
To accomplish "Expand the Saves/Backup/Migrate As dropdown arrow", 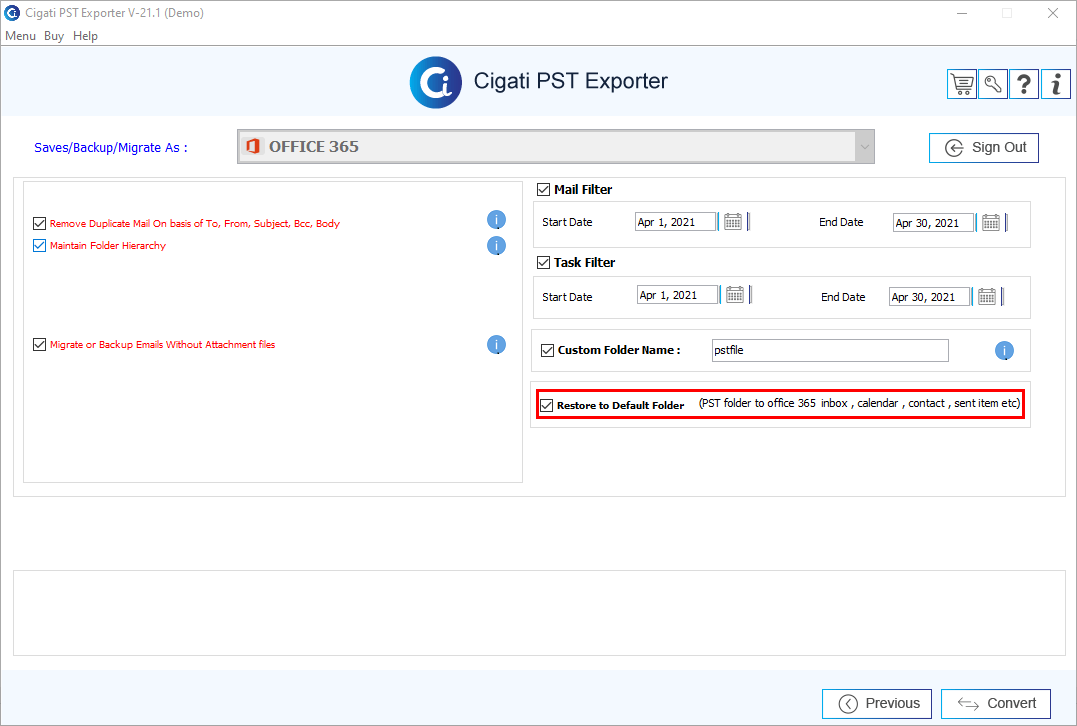I will pos(864,146).
